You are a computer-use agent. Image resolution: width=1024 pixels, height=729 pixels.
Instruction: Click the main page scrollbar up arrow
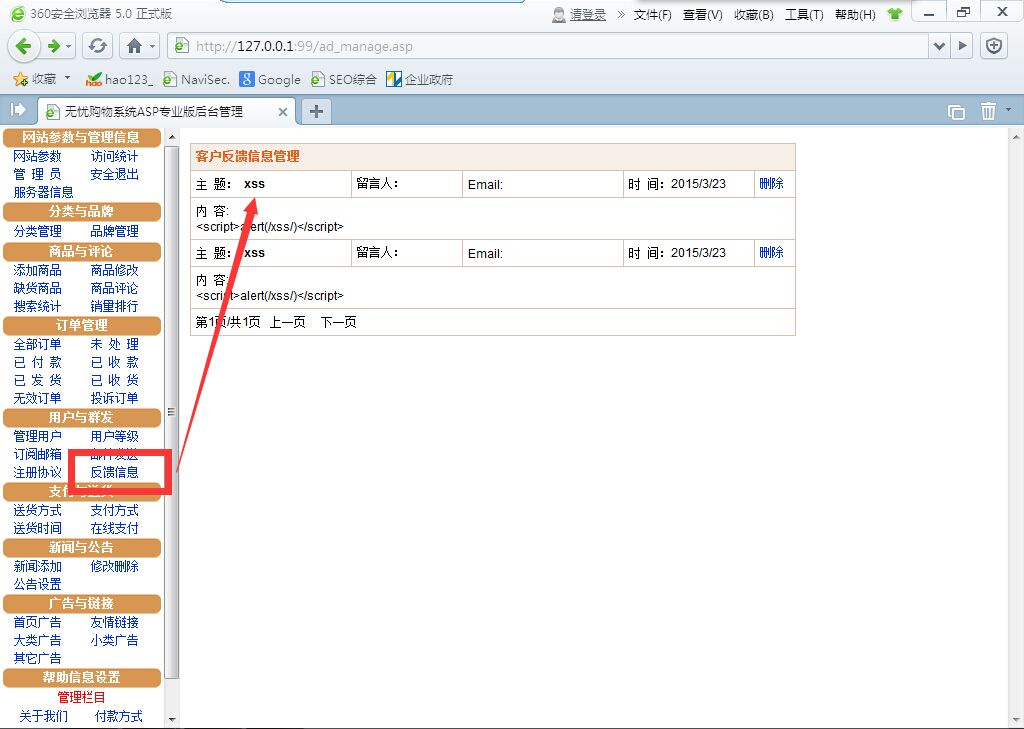[x=1016, y=137]
